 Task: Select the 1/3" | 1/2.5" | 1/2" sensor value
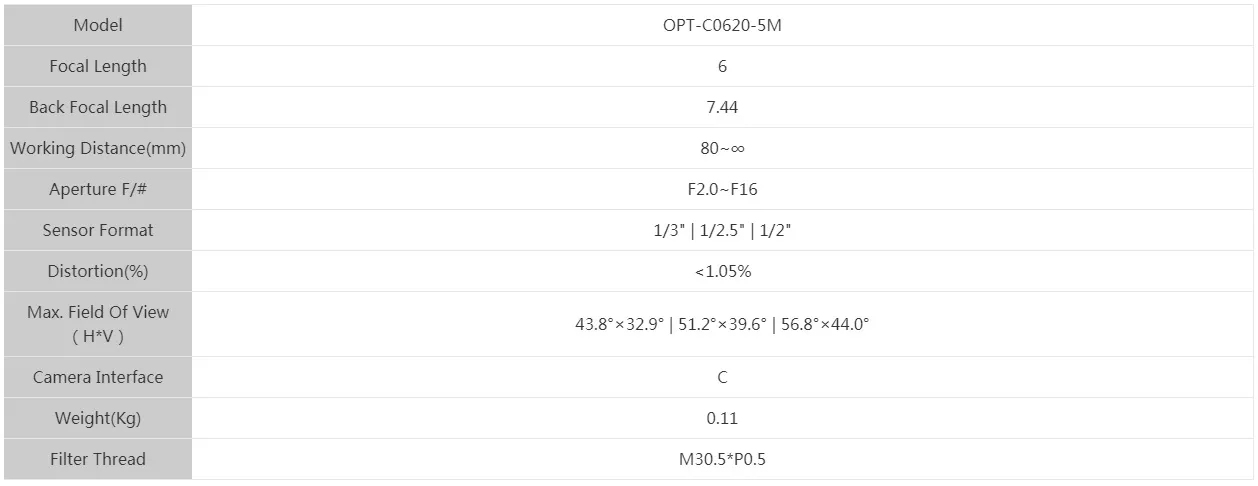click(x=722, y=230)
